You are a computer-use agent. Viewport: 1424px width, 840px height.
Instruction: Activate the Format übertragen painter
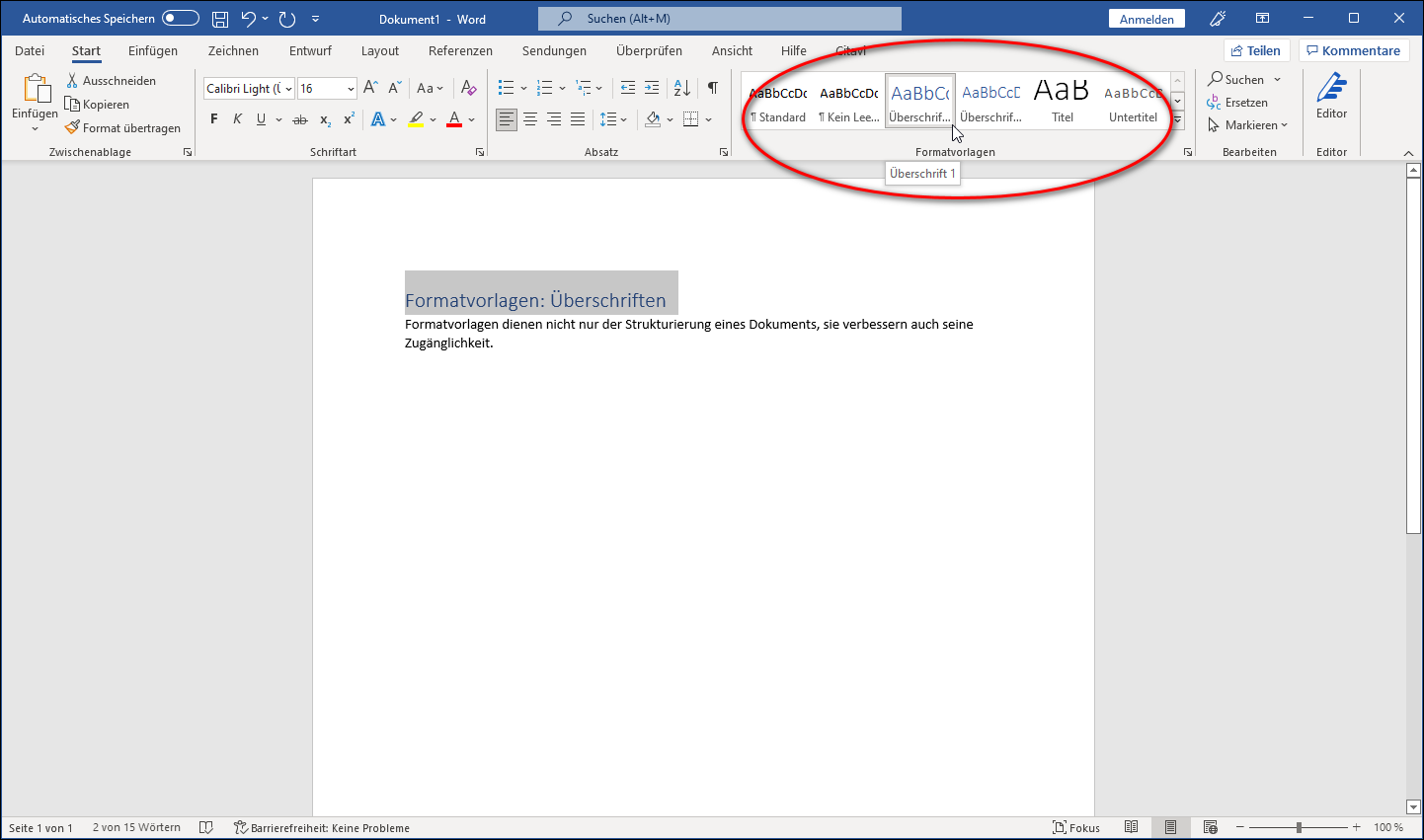click(122, 128)
